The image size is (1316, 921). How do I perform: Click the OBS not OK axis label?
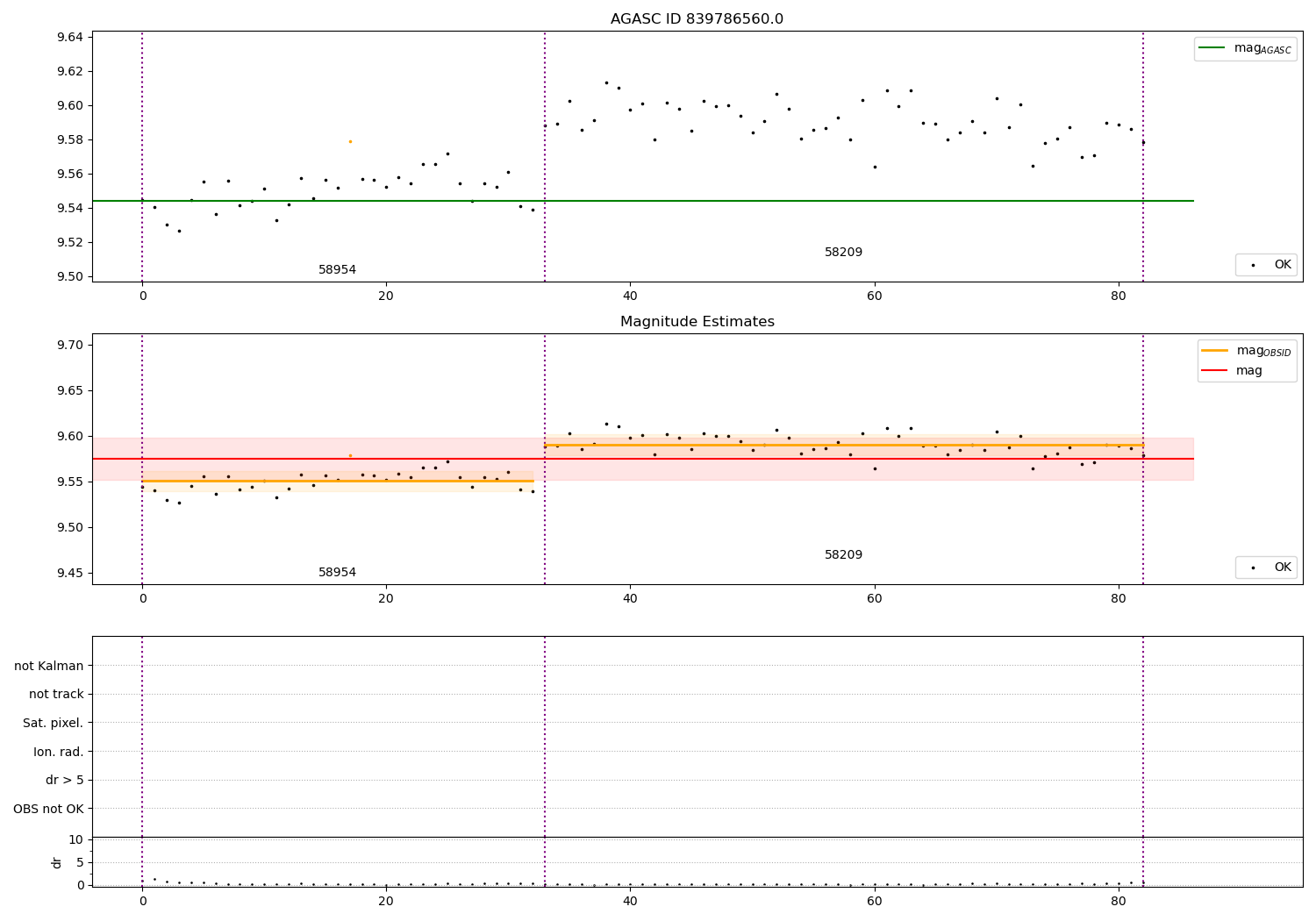click(x=49, y=810)
